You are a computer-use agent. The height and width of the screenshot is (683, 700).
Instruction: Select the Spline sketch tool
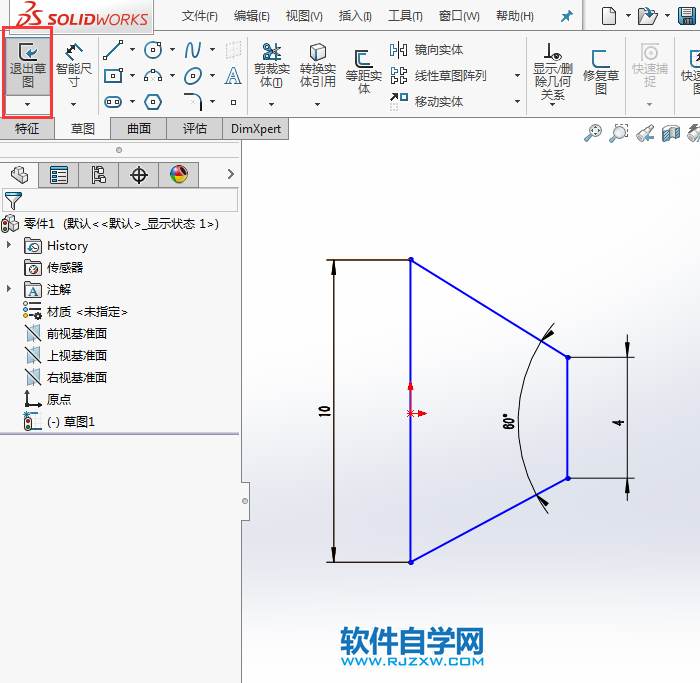(193, 50)
